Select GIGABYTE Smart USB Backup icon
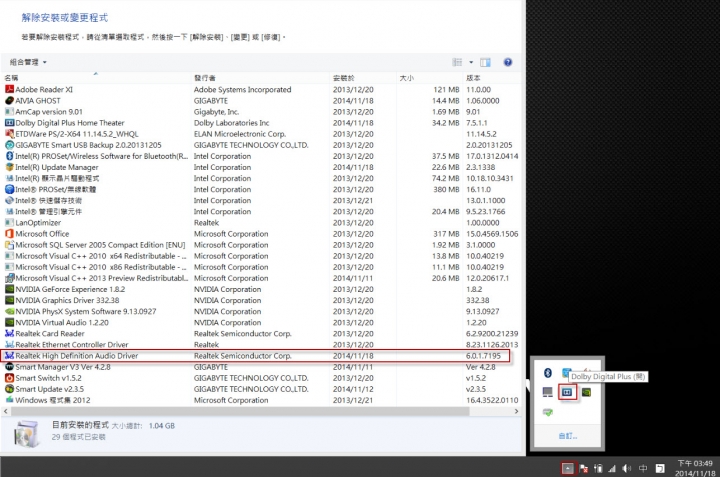 point(9,145)
